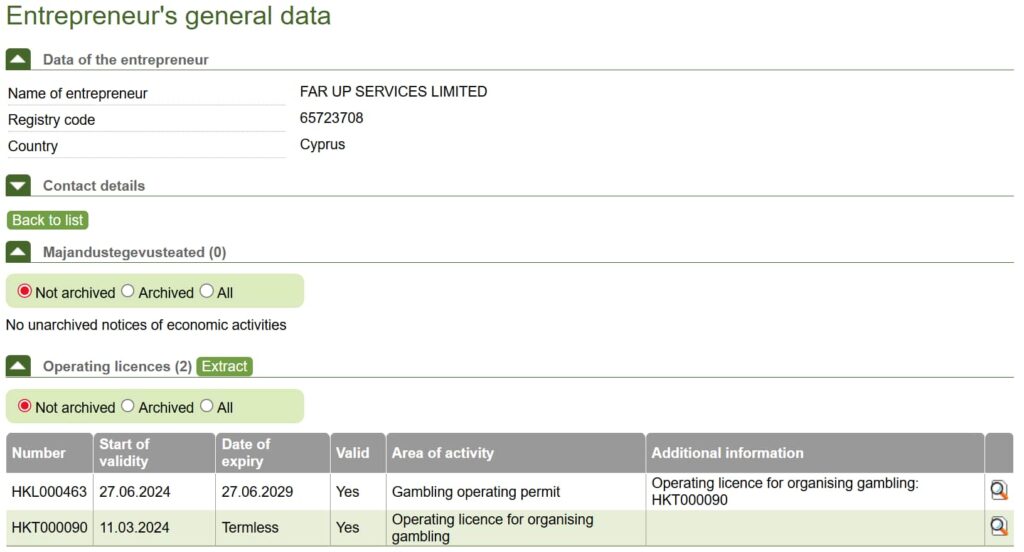
Task: Select All for economic activity notices
Action: click(207, 292)
